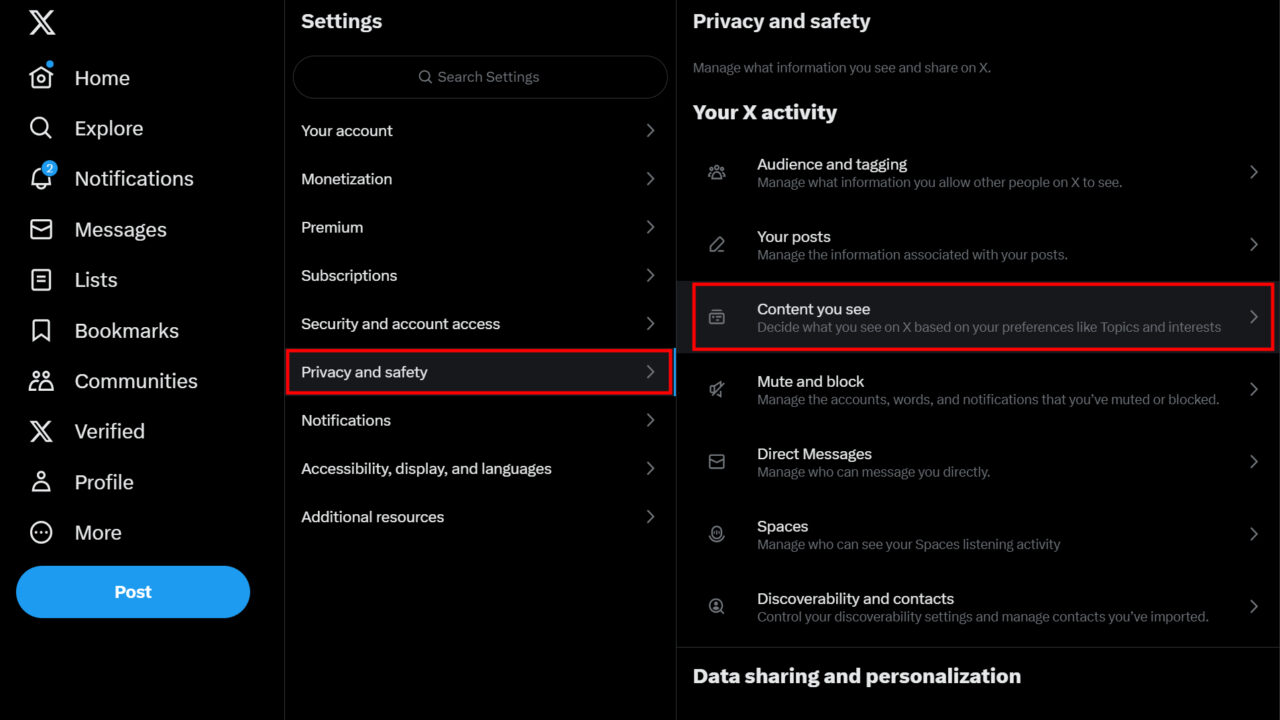1280x720 pixels.
Task: Open Bookmarks icon in sidebar
Action: (41, 331)
